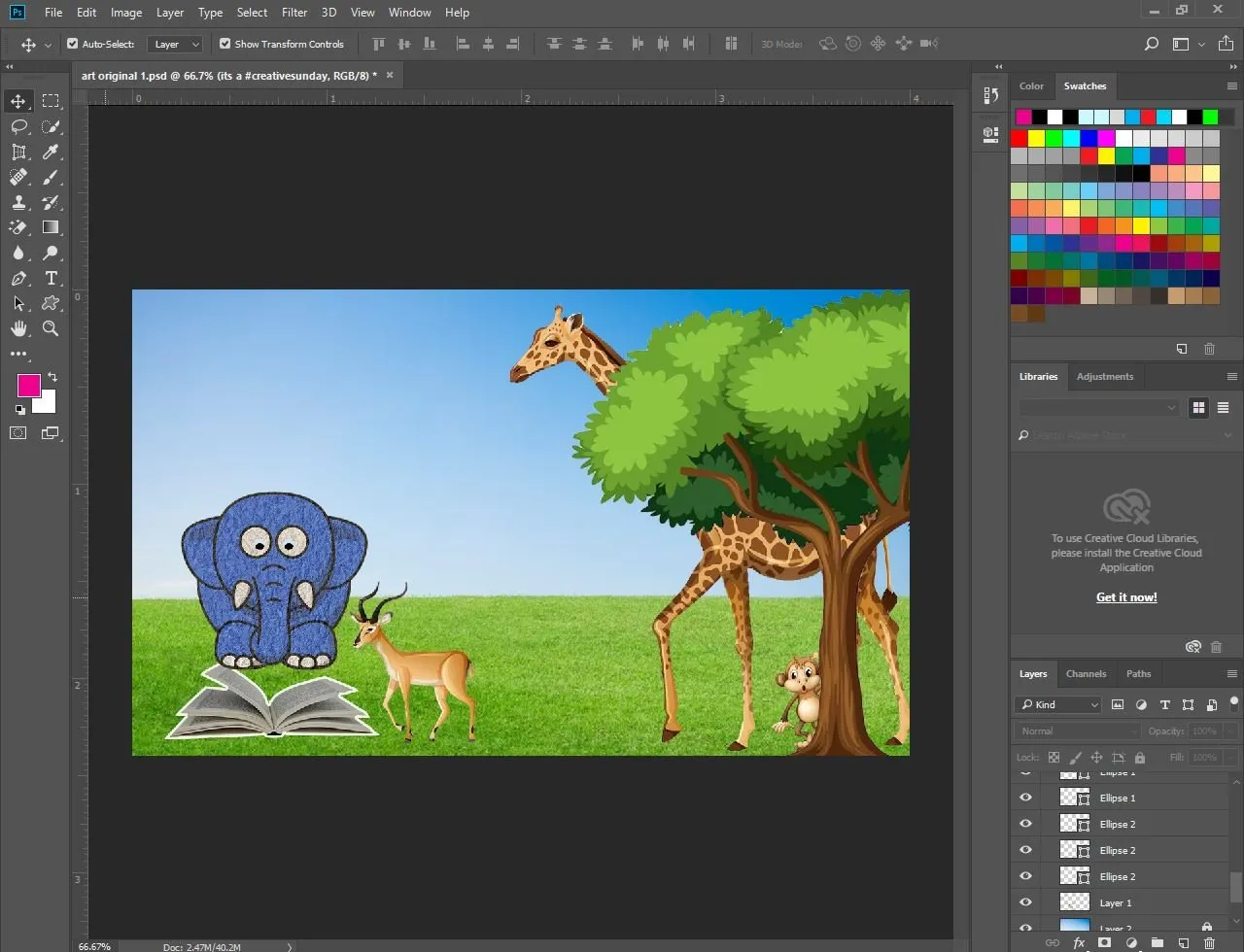Image resolution: width=1244 pixels, height=952 pixels.
Task: Select the Eyedropper tool
Action: click(x=51, y=152)
